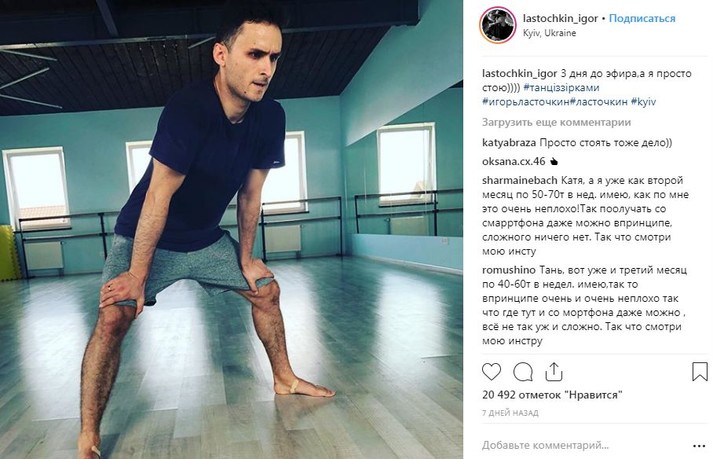The height and width of the screenshot is (459, 713).
Task: Like the post with the heart icon
Action: click(491, 372)
